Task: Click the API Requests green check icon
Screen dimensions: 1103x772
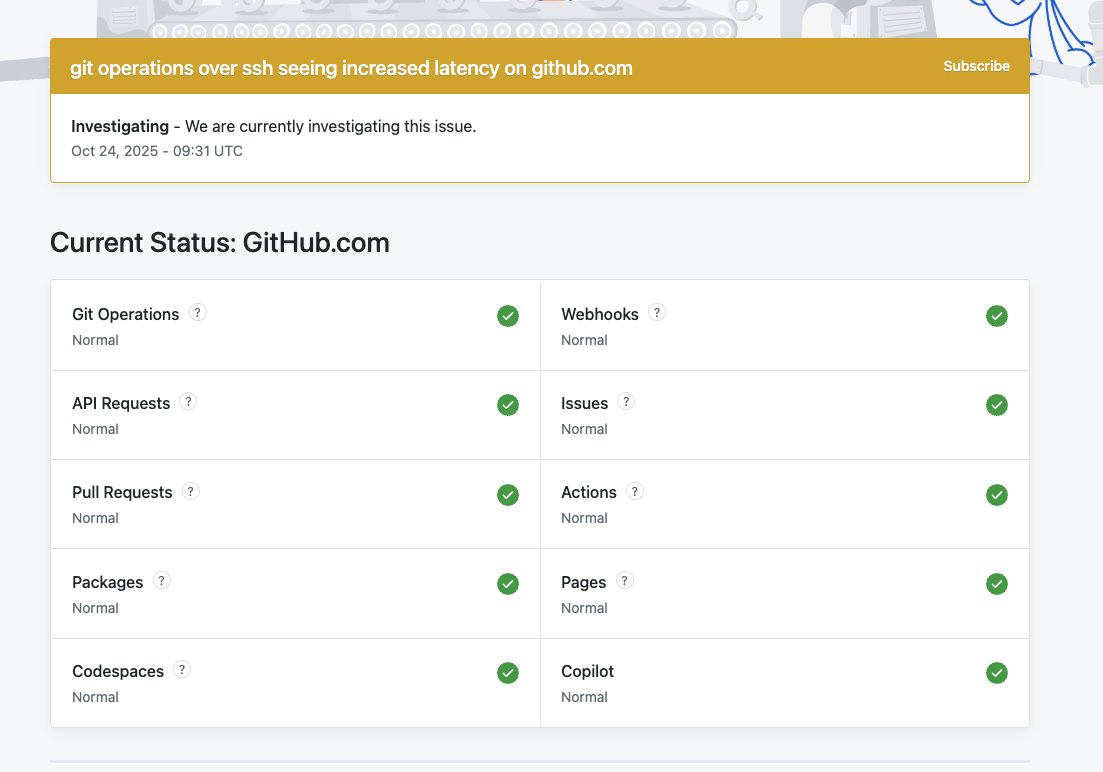Action: (x=508, y=405)
